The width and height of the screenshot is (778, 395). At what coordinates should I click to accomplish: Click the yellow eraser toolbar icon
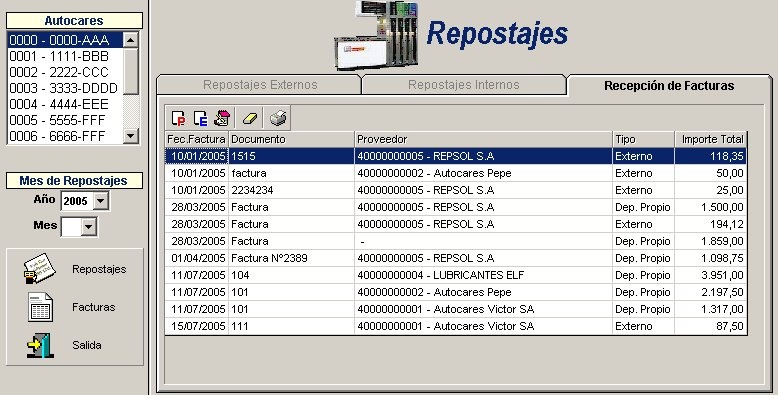[250, 119]
